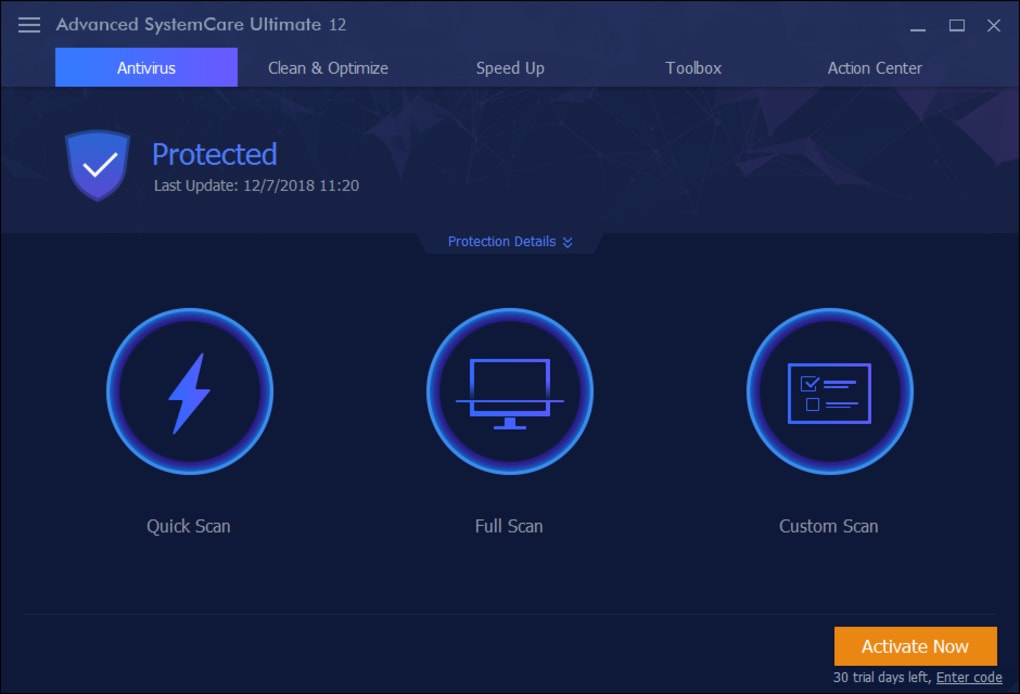
Task: Open the Enter code link
Action: click(969, 677)
